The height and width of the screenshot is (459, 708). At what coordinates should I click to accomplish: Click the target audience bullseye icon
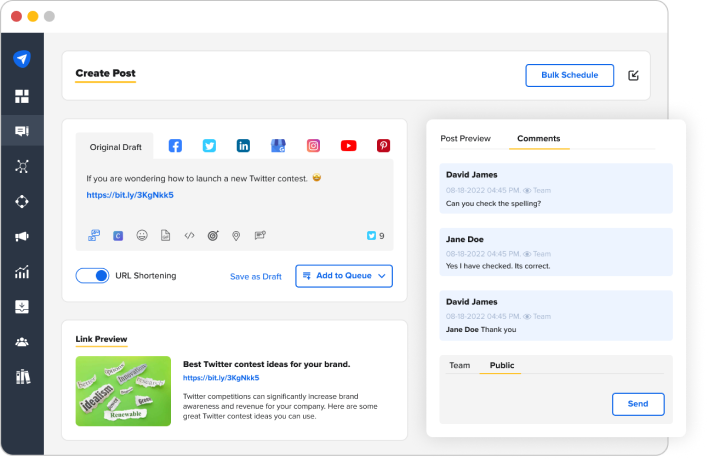pyautogui.click(x=213, y=235)
